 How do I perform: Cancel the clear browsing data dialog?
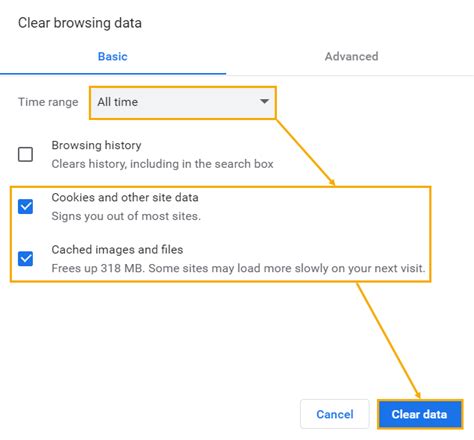(335, 414)
